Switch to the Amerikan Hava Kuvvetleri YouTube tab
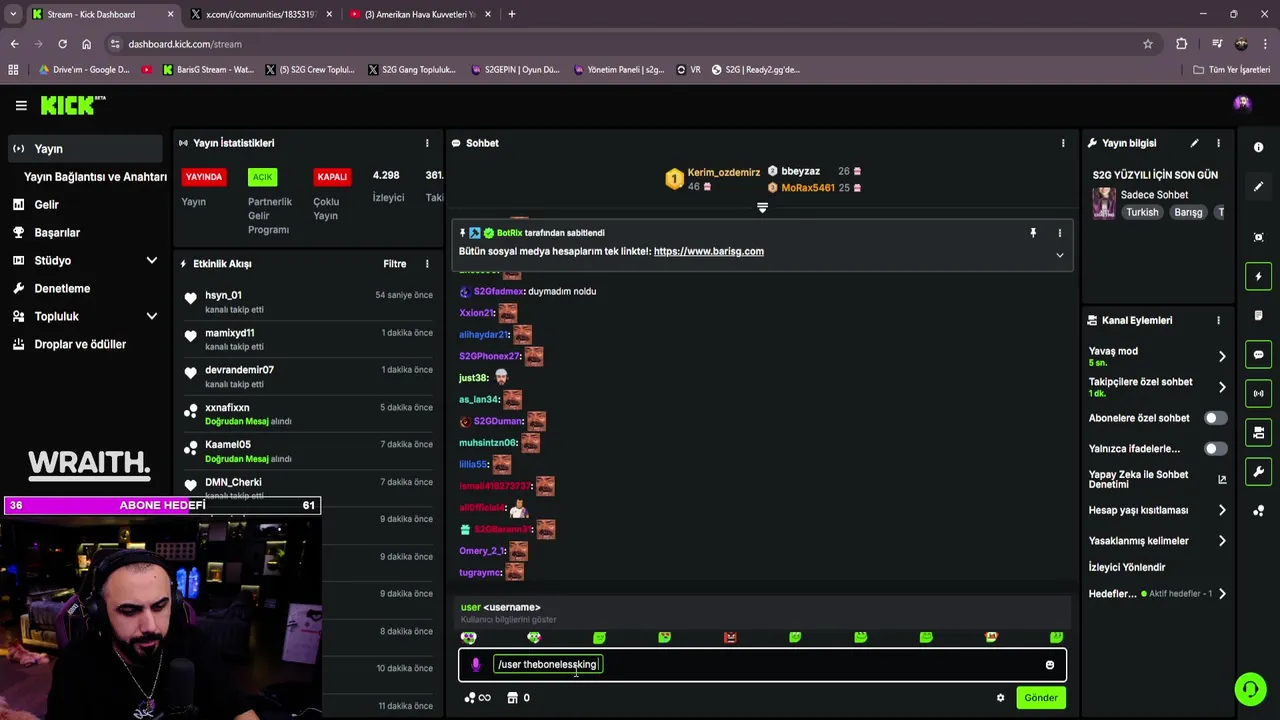This screenshot has width=1280, height=720. coord(420,14)
